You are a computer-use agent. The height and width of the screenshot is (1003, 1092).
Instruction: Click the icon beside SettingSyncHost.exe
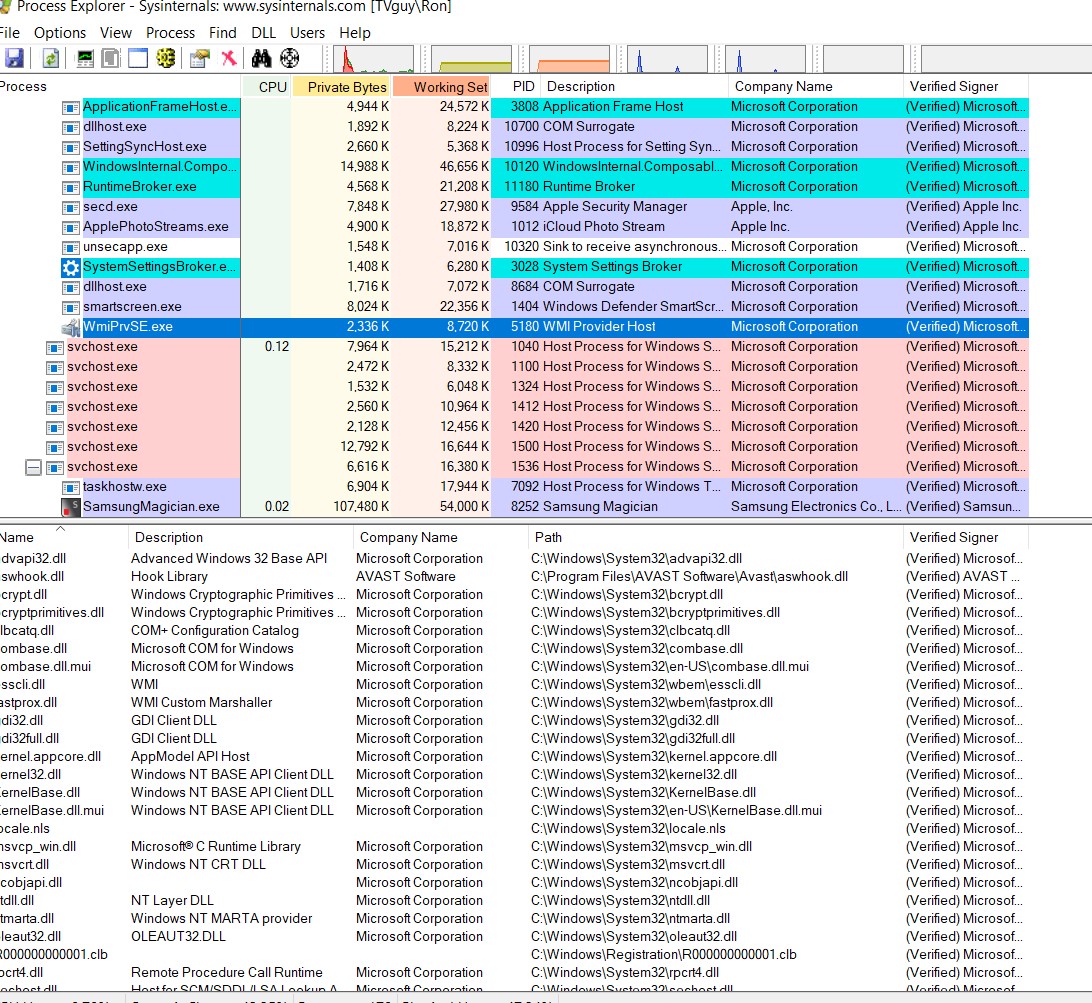pyautogui.click(x=71, y=148)
